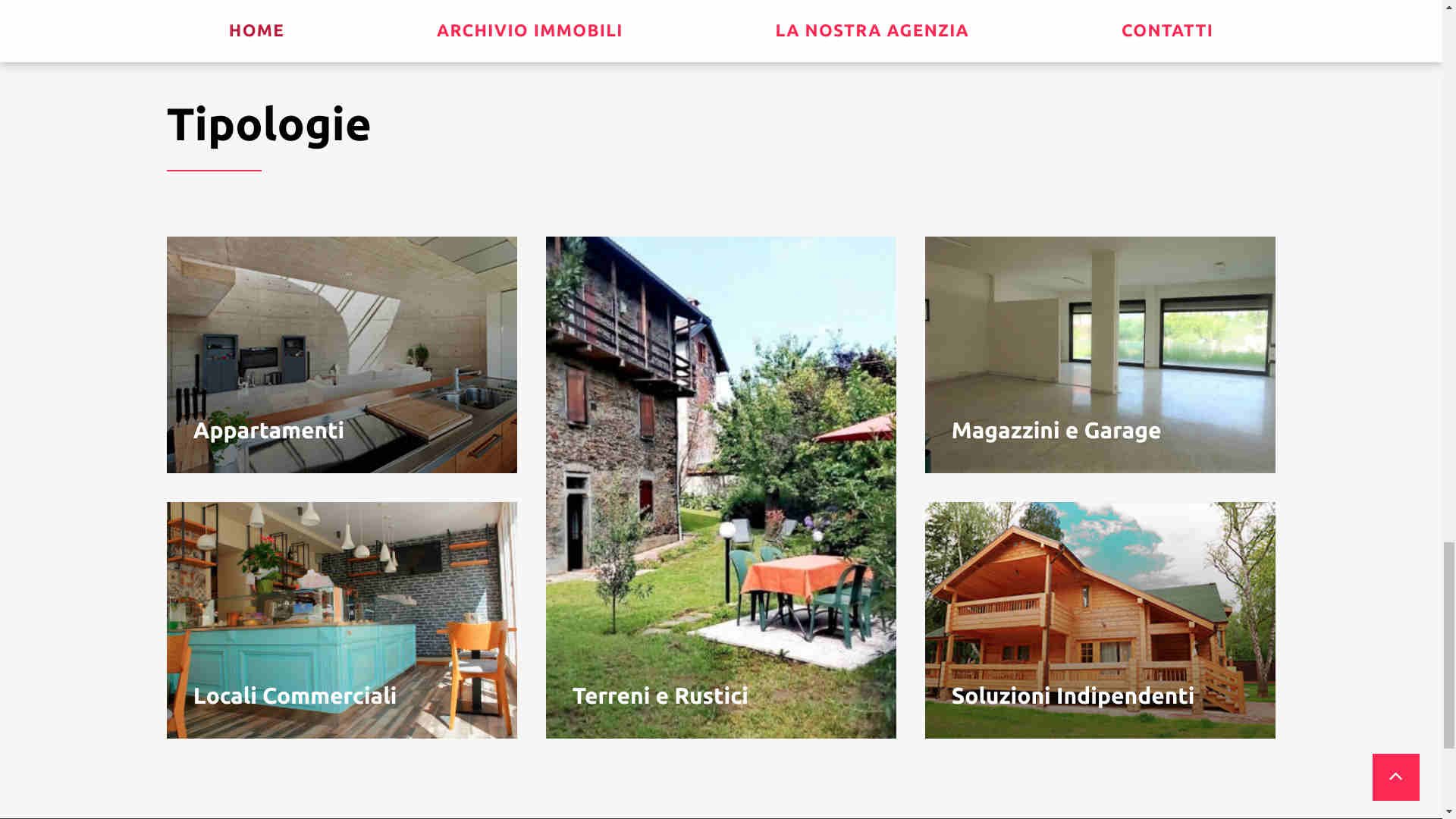
Task: Click the scrollbar down arrow
Action: [x=1448, y=812]
